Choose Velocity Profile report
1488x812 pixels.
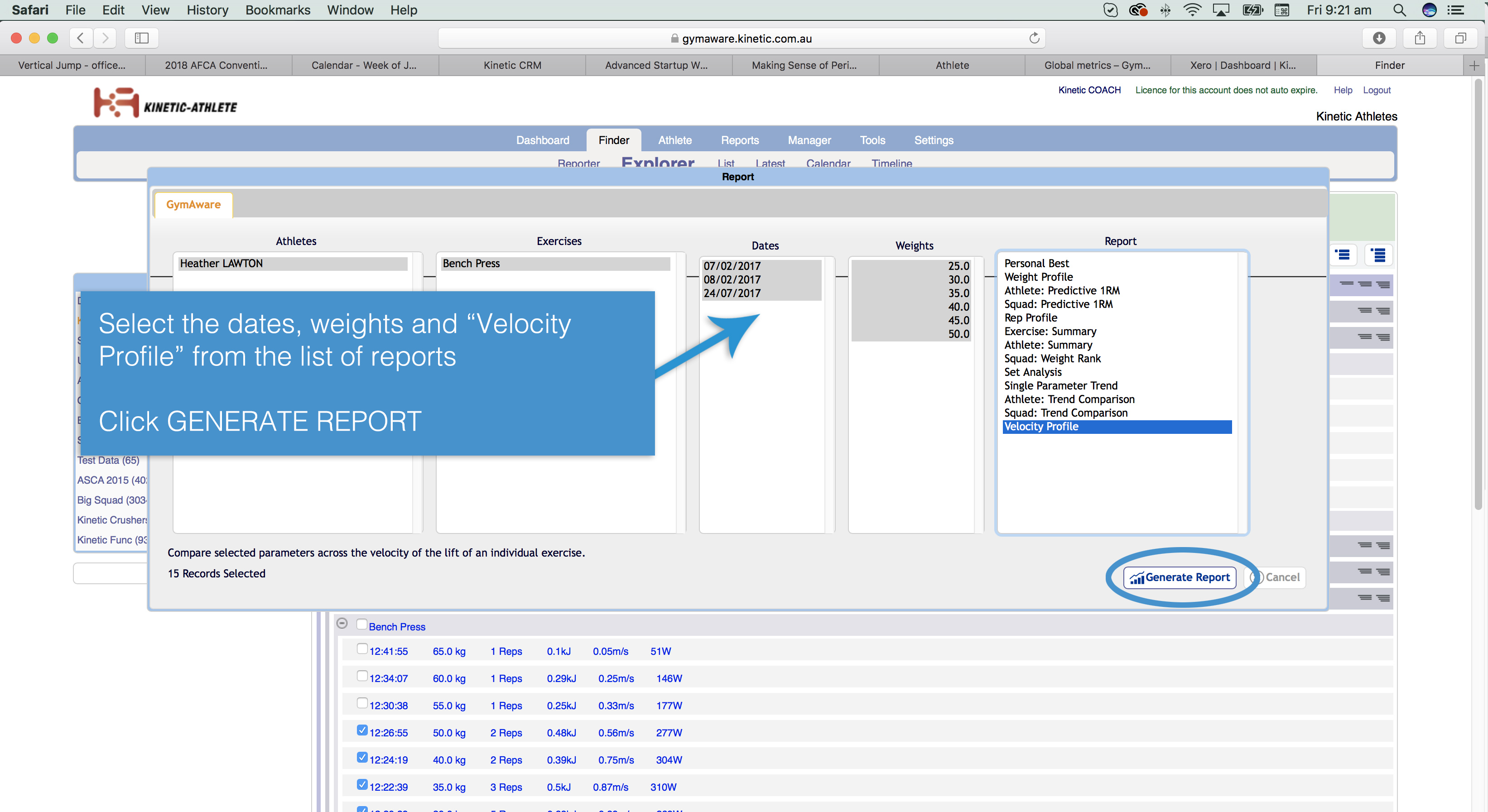coord(1117,427)
